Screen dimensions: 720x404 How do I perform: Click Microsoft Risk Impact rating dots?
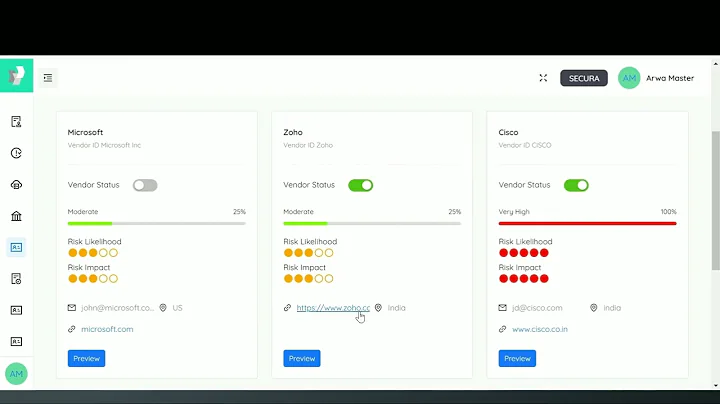tap(93, 279)
